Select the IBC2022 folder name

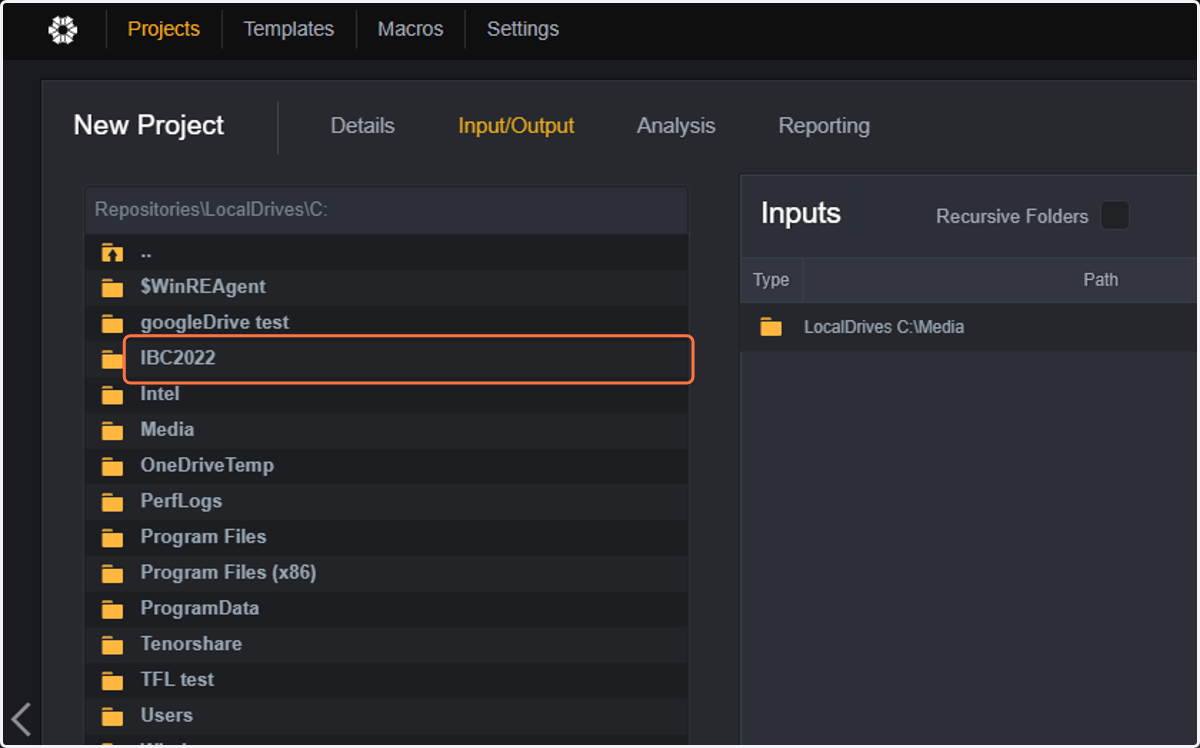tap(178, 358)
